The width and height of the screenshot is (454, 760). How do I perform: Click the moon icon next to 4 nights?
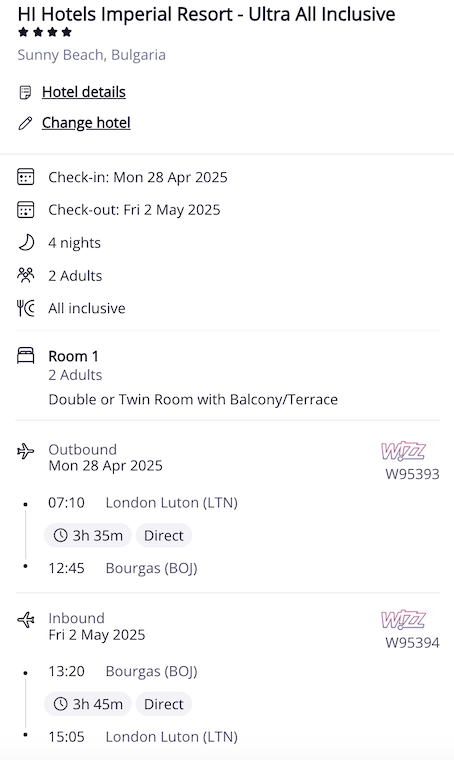pos(26,242)
